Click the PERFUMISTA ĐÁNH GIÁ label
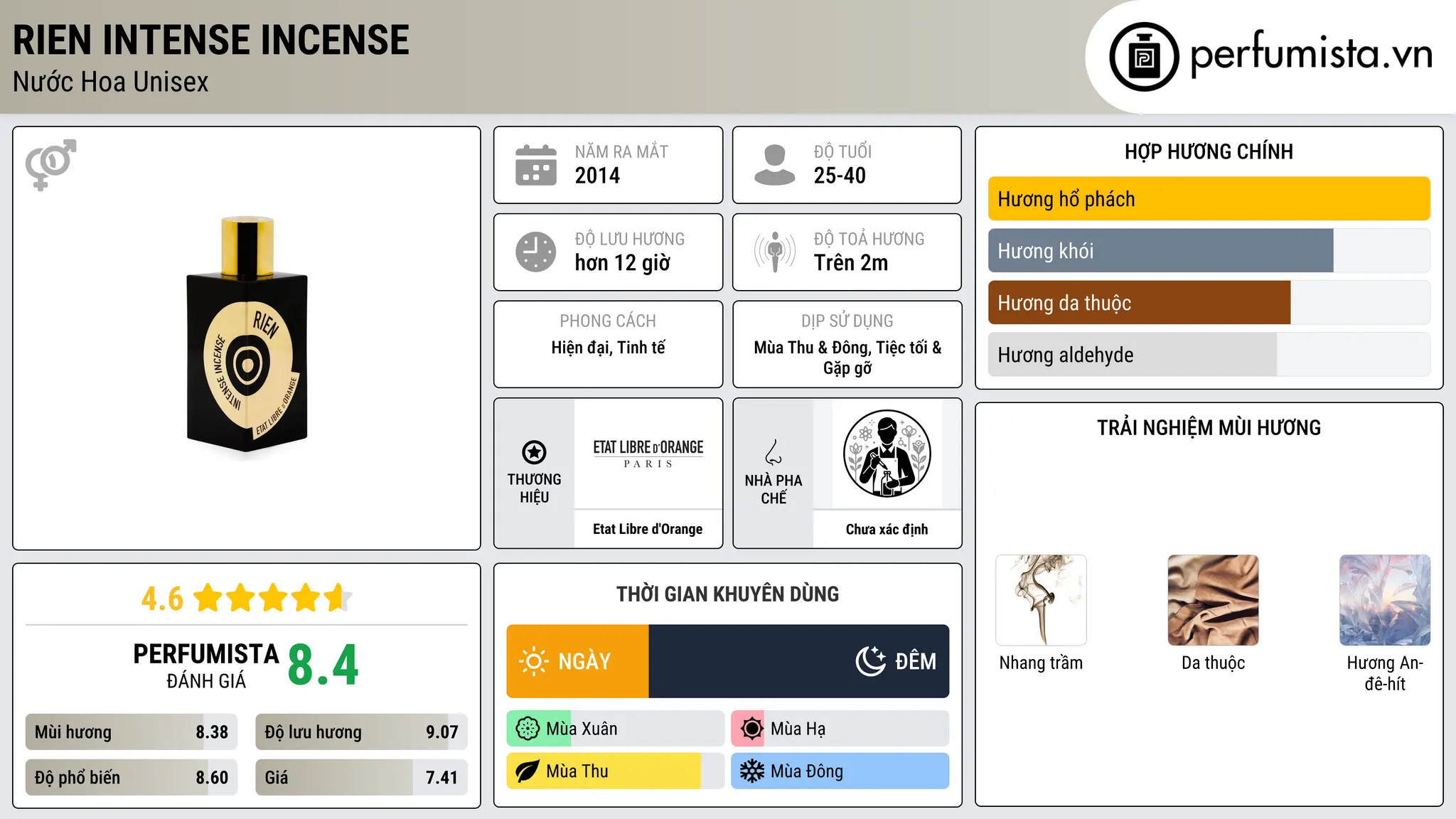Screen dimensions: 1456x819 [x=206, y=665]
